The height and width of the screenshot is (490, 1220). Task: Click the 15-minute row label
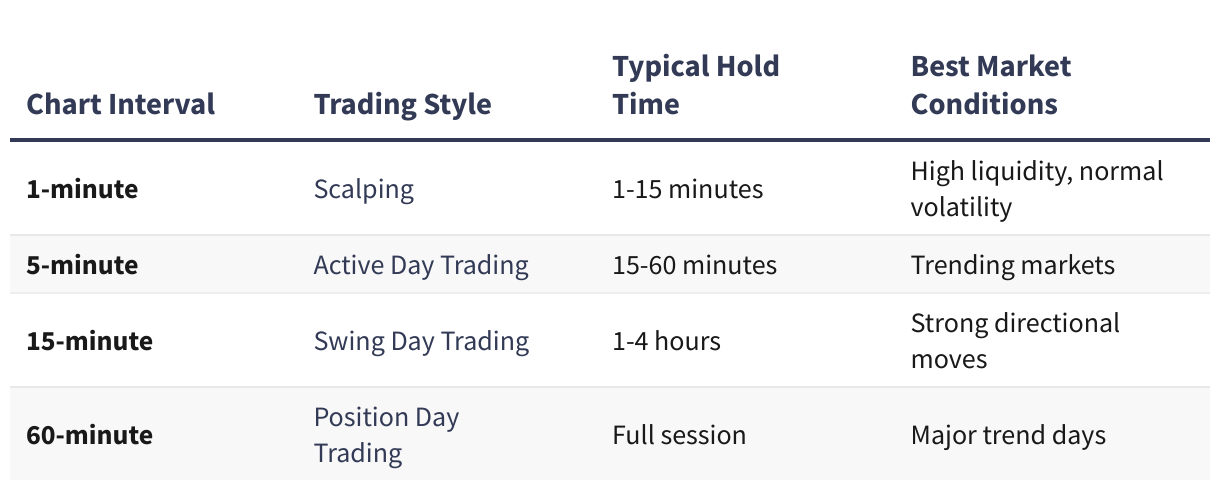tap(89, 341)
